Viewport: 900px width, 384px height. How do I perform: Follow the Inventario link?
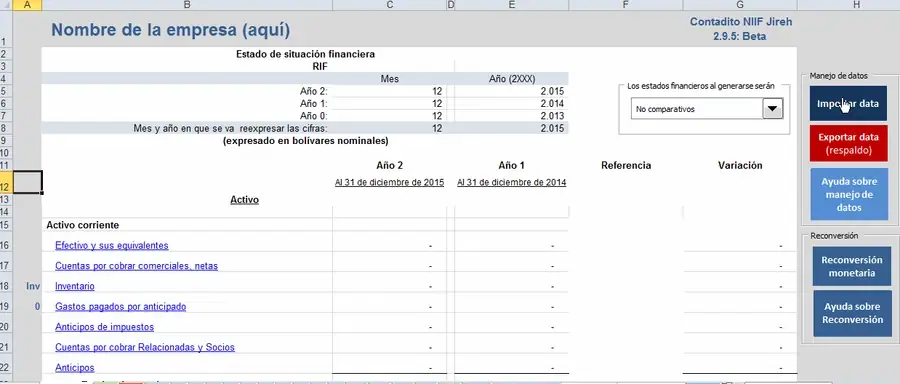coord(75,286)
